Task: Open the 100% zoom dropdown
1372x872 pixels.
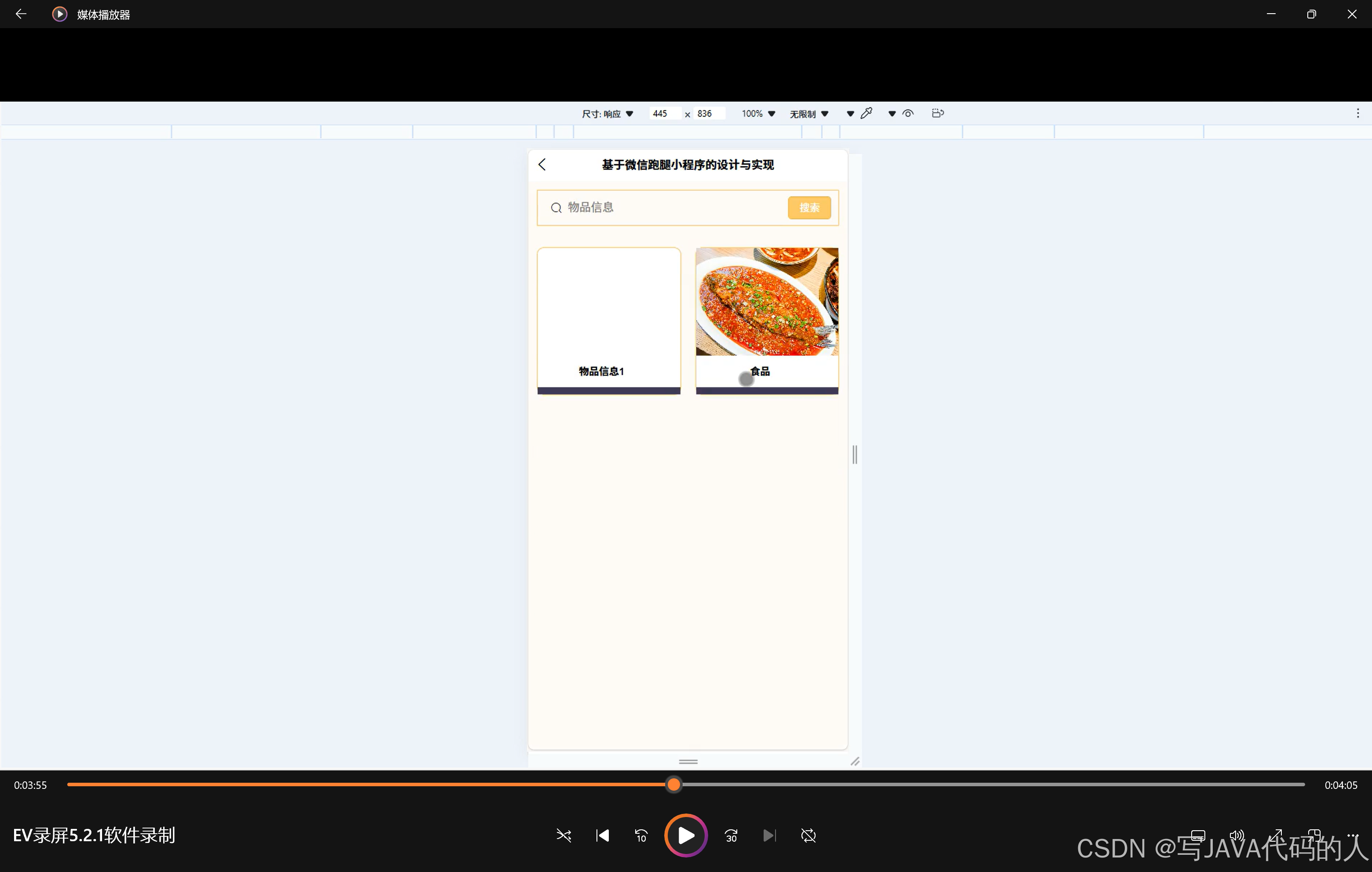Action: pyautogui.click(x=758, y=113)
